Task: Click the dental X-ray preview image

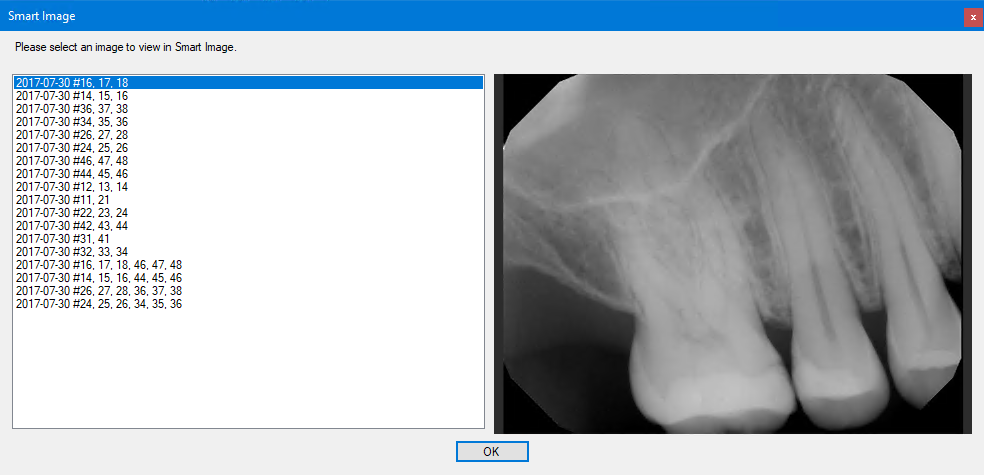Action: tap(732, 253)
